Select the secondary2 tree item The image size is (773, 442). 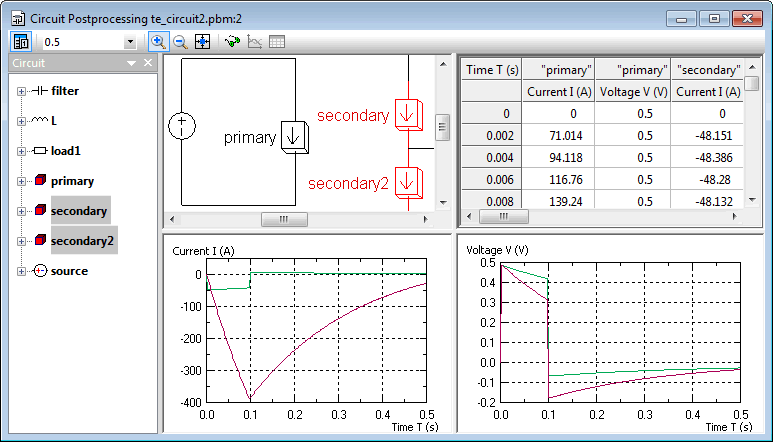[82, 241]
